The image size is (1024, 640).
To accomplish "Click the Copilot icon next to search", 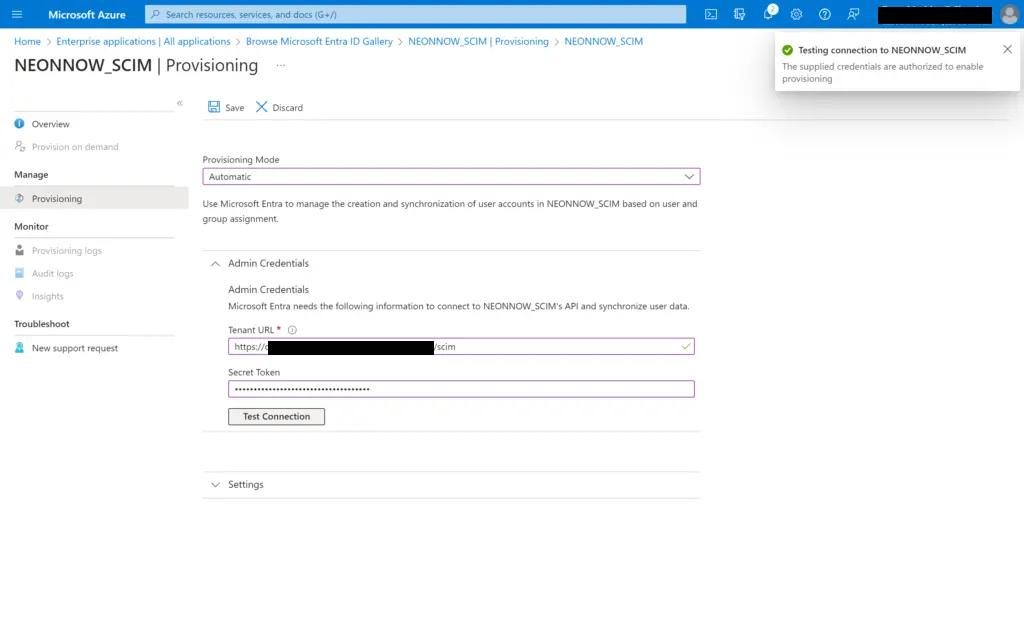I will click(x=740, y=14).
